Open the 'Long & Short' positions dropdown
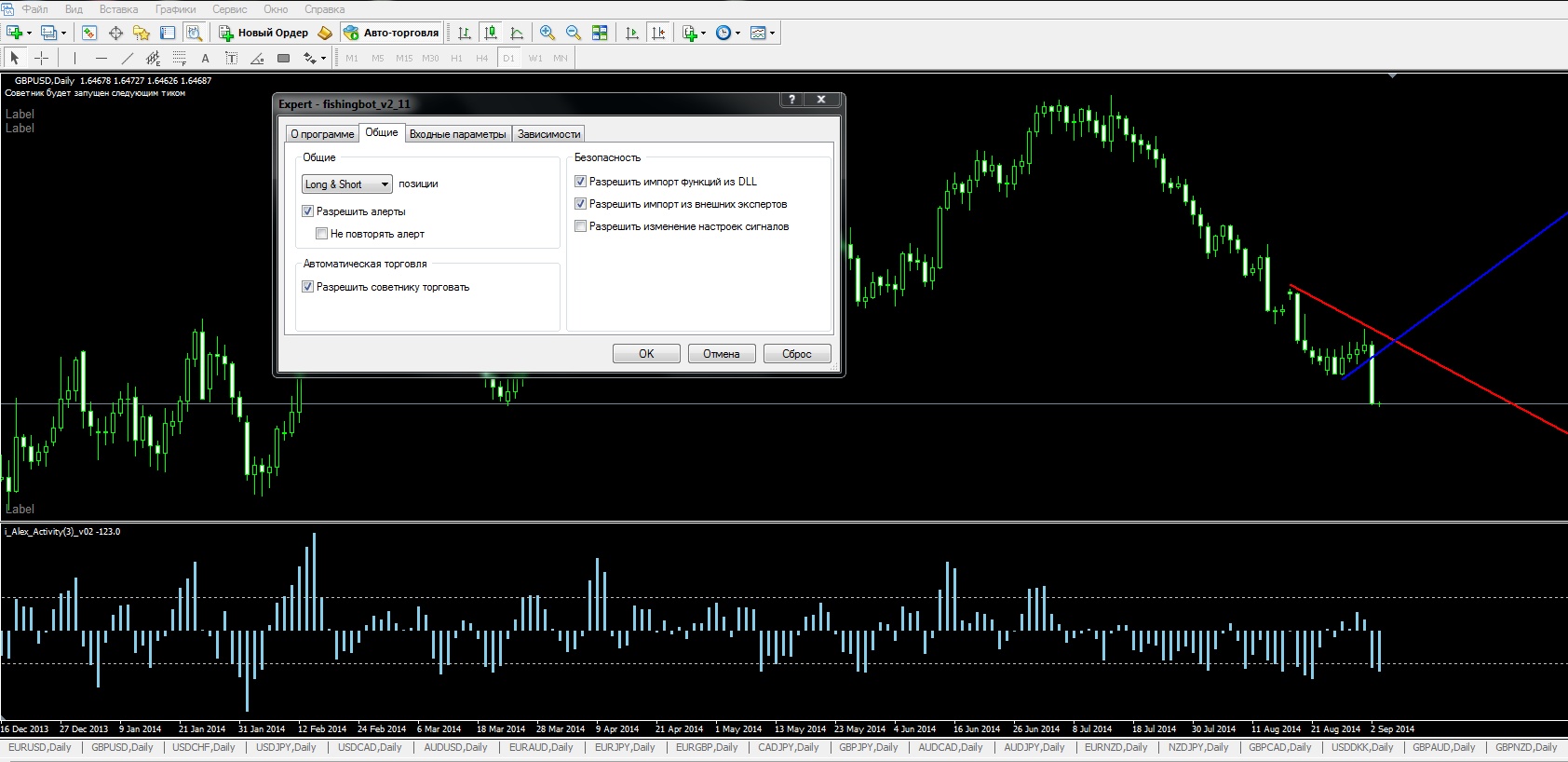 [x=346, y=184]
